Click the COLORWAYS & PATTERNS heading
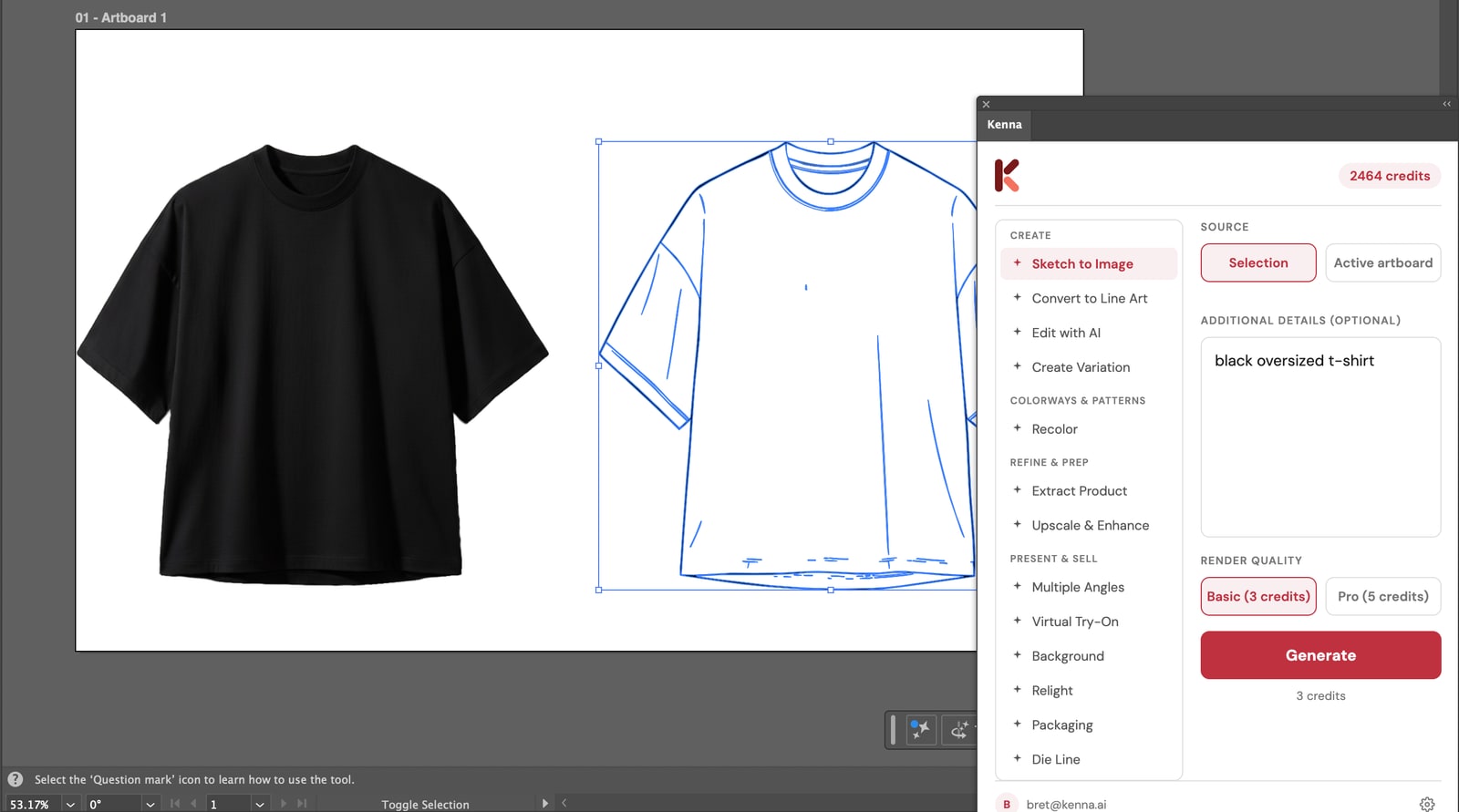Screen dimensions: 1459x812 tap(1078, 400)
